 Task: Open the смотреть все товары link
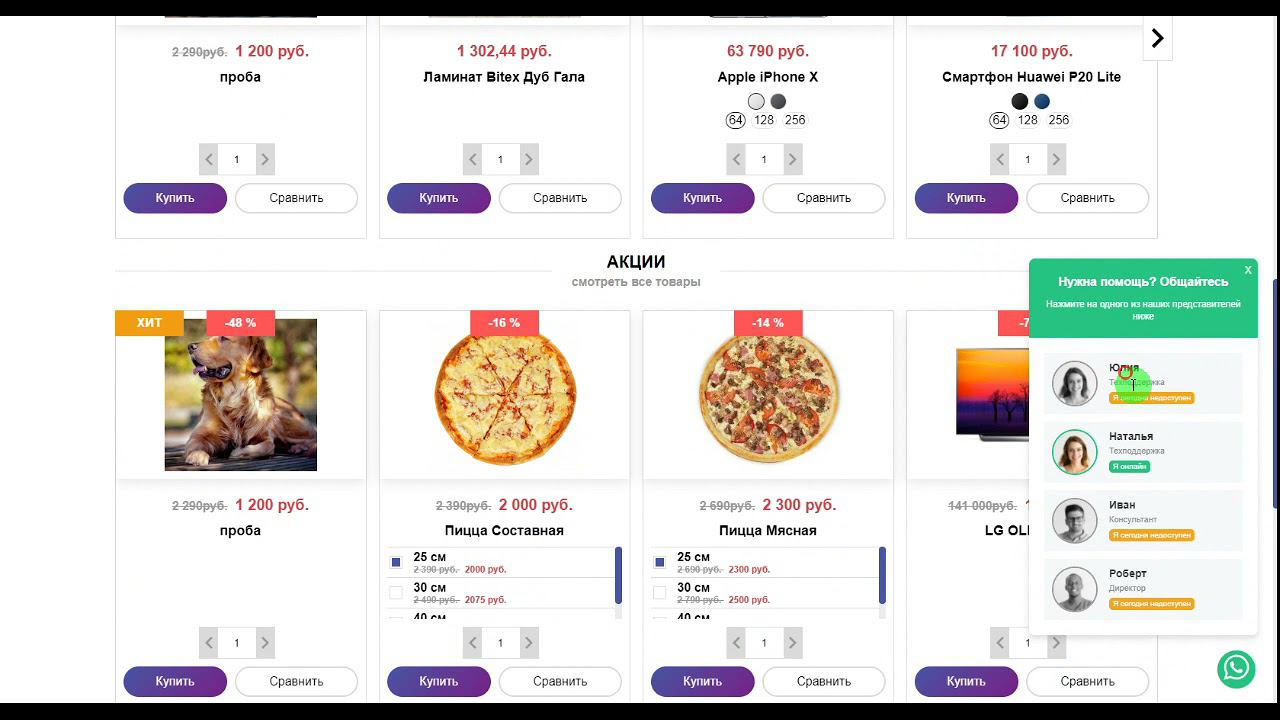[636, 282]
